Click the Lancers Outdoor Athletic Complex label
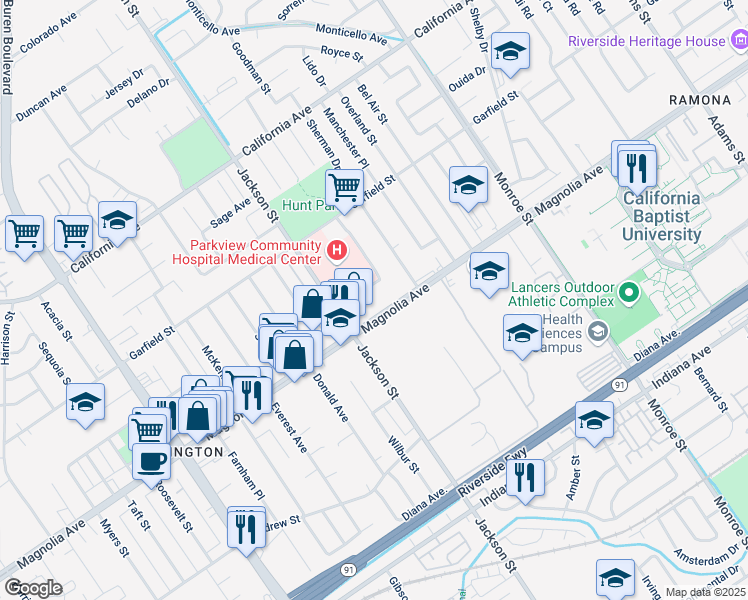Screen dimensions: 748x600 tap(562, 294)
